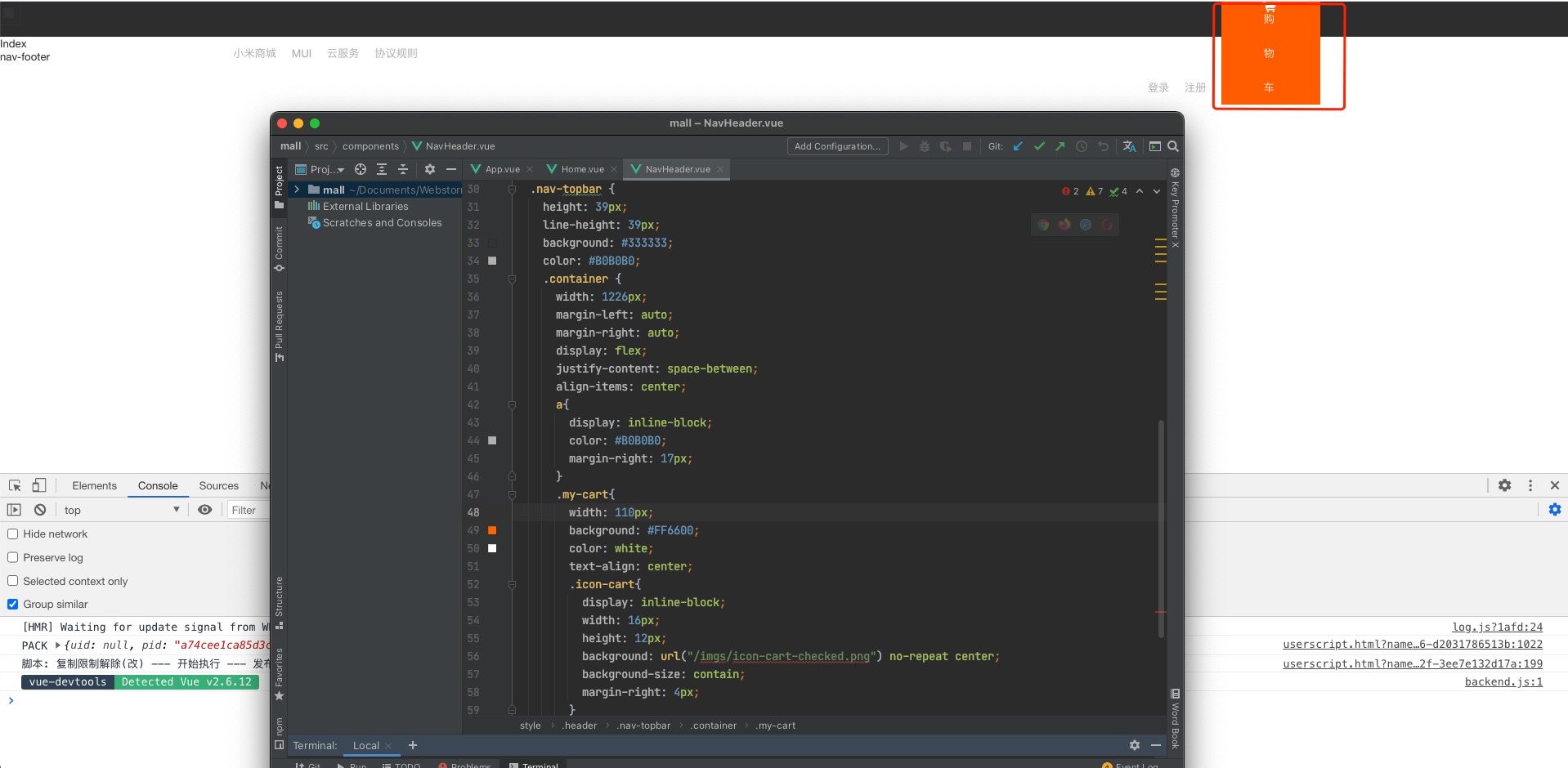The width and height of the screenshot is (1568, 768).
Task: Click the run anything window icon
Action: pyautogui.click(x=1155, y=146)
